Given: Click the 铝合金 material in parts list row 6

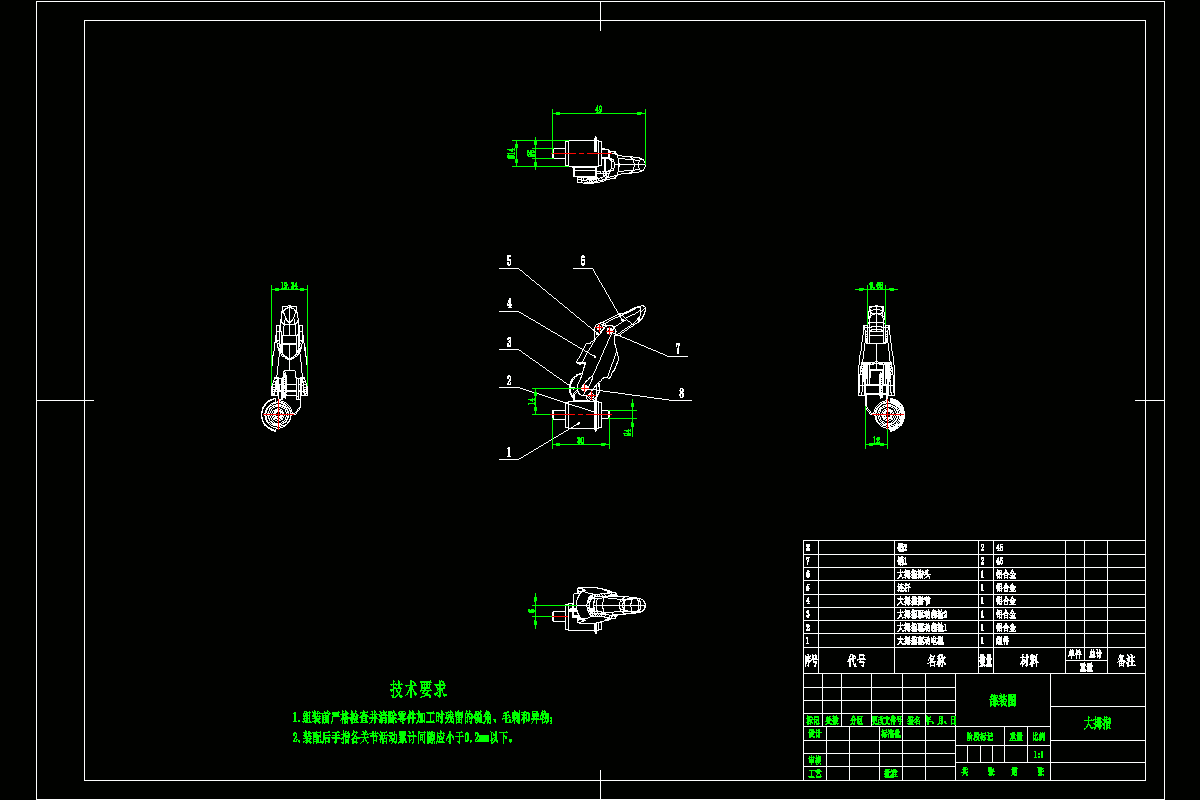Looking at the screenshot, I should (x=1005, y=575).
